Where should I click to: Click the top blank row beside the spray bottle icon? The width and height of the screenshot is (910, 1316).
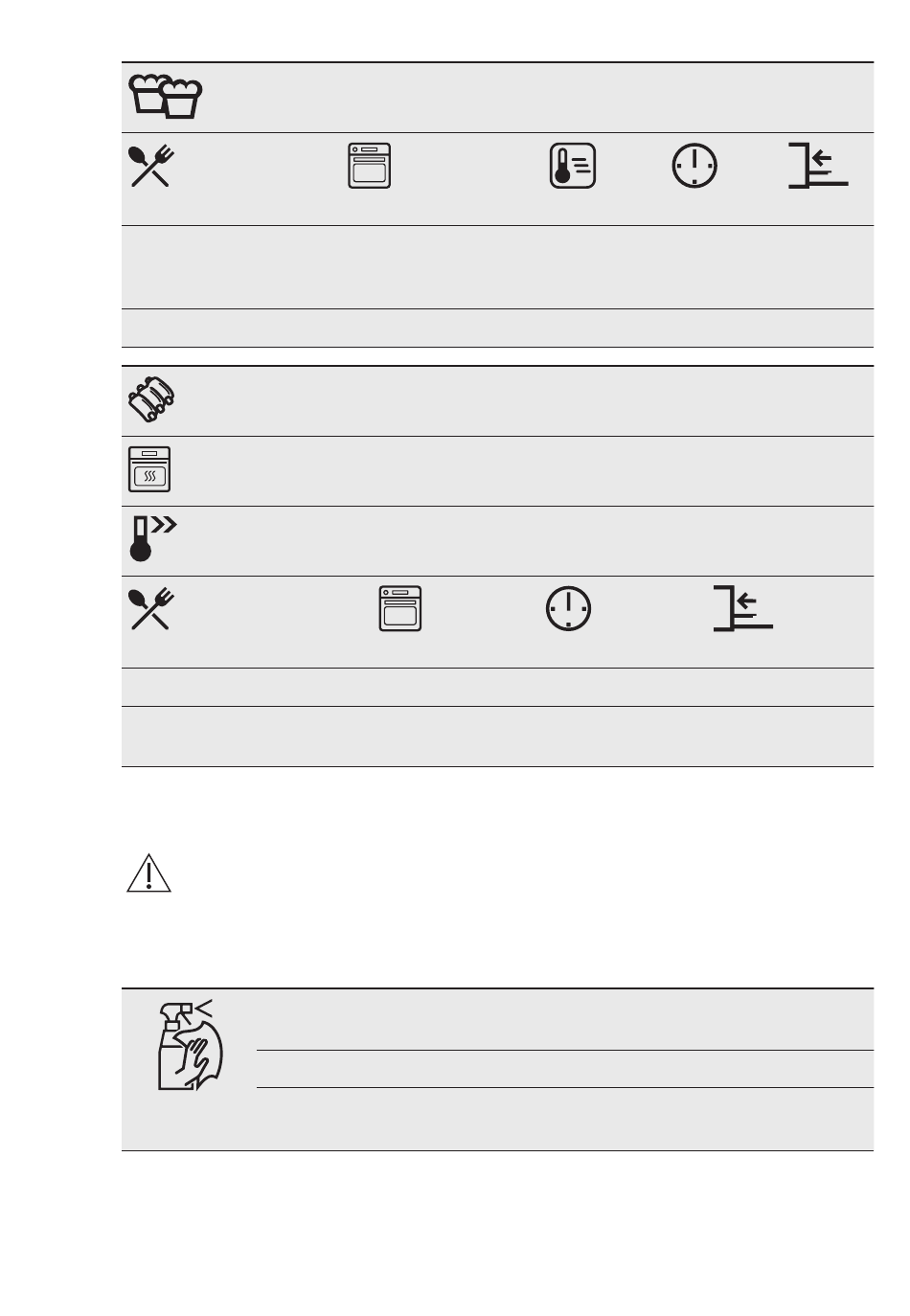pyautogui.click(x=565, y=1019)
